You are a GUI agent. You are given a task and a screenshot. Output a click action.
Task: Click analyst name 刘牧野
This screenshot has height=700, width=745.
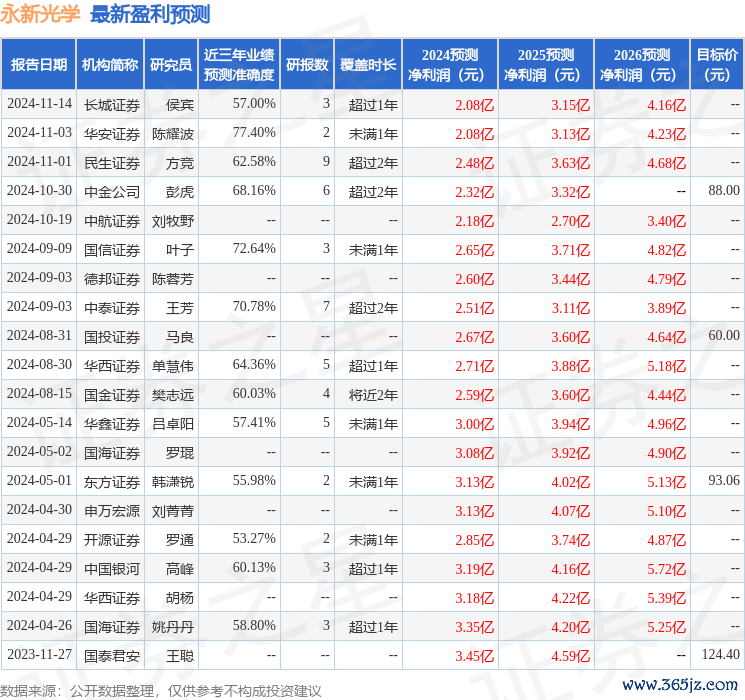173,221
